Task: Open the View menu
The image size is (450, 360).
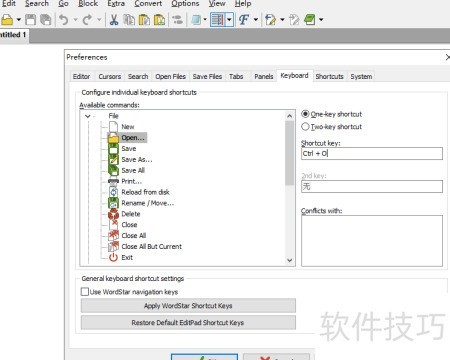Action: pyautogui.click(x=217, y=4)
